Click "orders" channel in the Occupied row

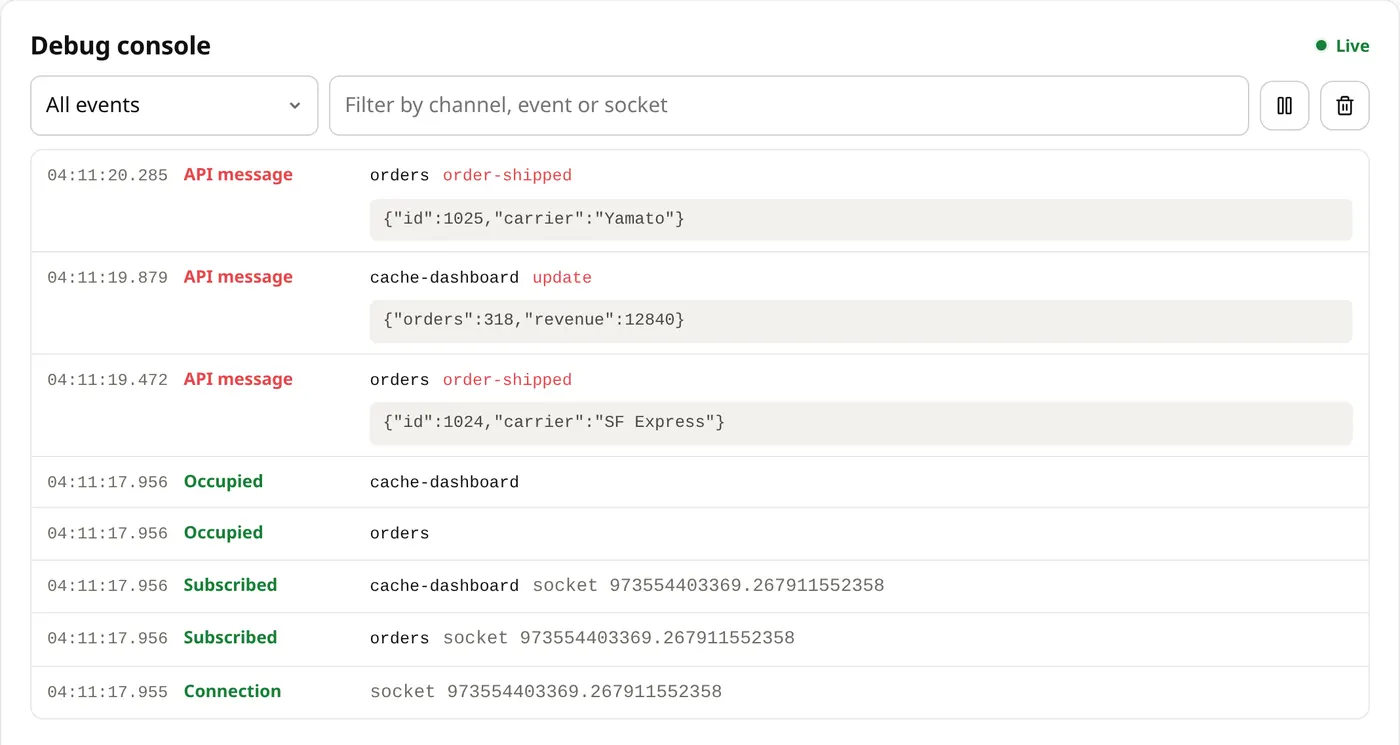[x=399, y=534]
